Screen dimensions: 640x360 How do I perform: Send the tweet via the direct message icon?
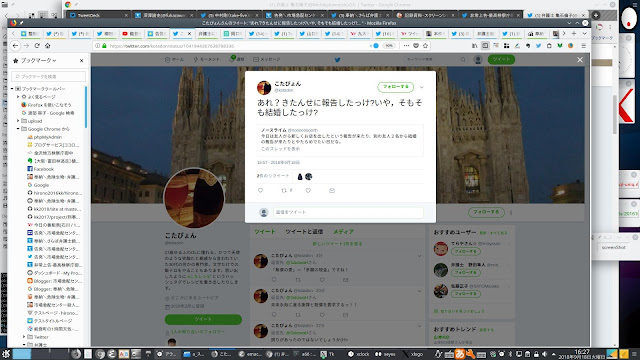(332, 190)
